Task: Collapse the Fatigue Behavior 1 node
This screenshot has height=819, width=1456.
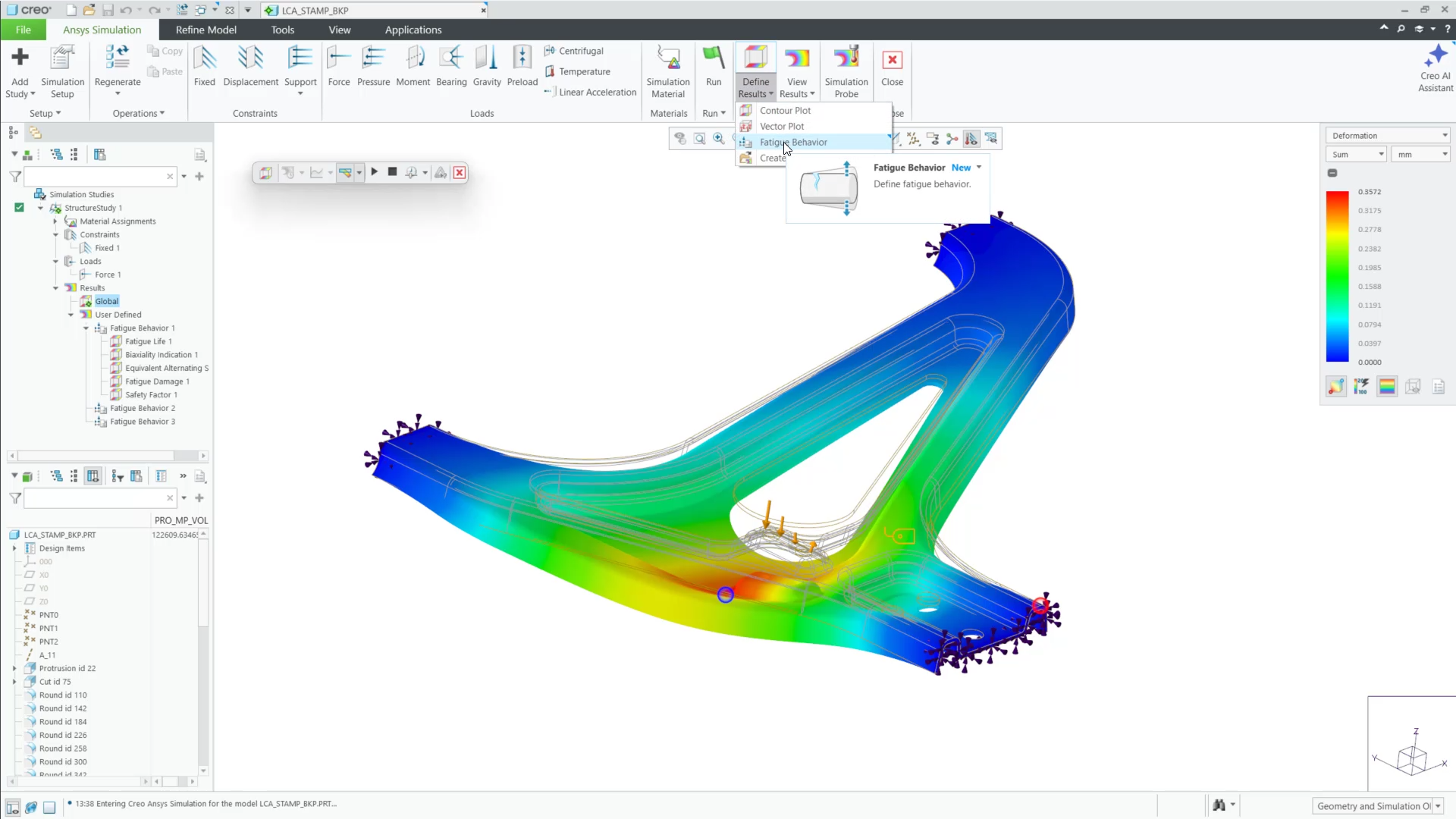Action: coord(86,328)
